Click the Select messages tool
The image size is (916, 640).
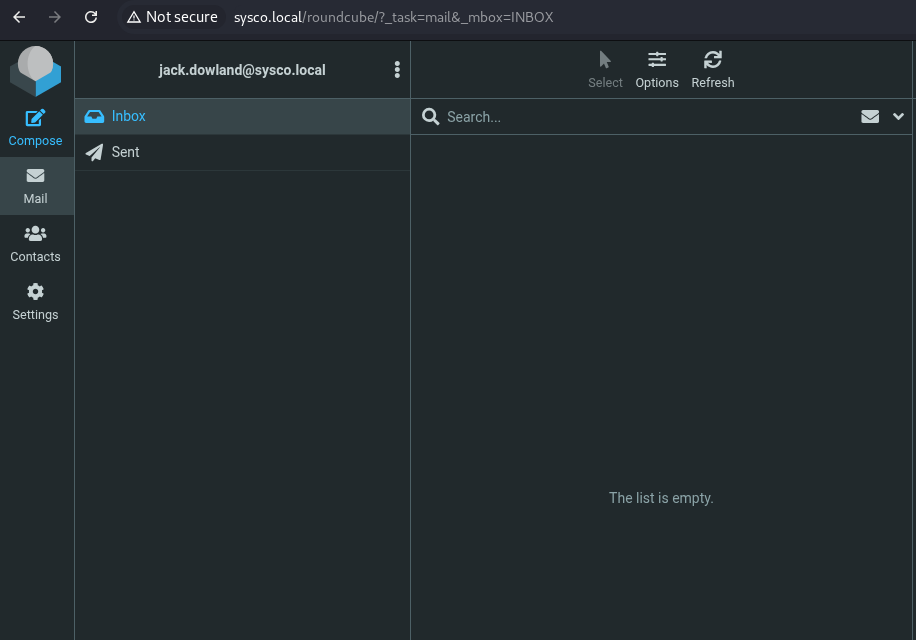605,70
